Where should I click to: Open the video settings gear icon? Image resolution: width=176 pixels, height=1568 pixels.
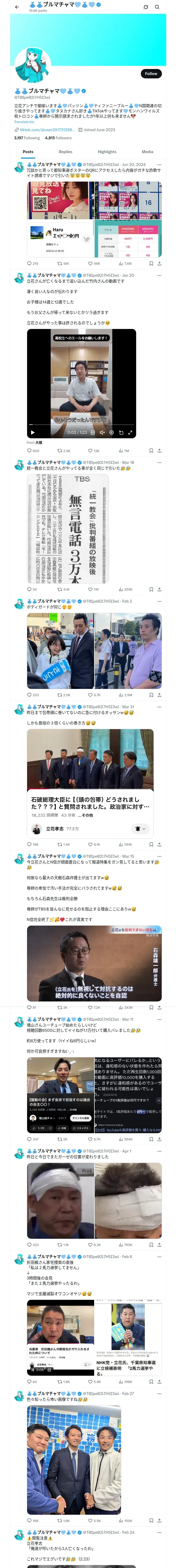click(x=111, y=432)
